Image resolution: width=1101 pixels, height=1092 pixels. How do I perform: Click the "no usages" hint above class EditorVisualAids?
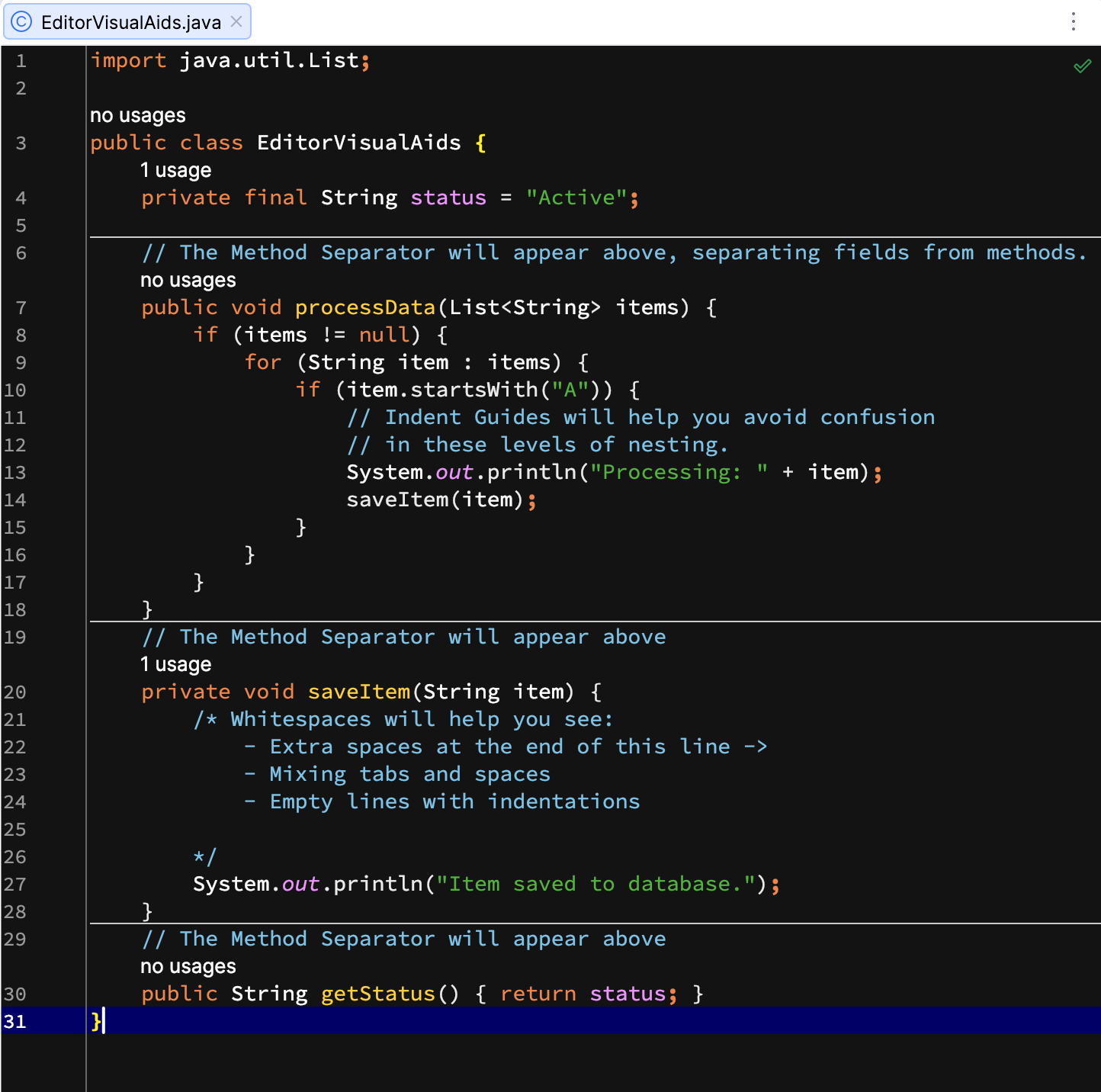(138, 115)
